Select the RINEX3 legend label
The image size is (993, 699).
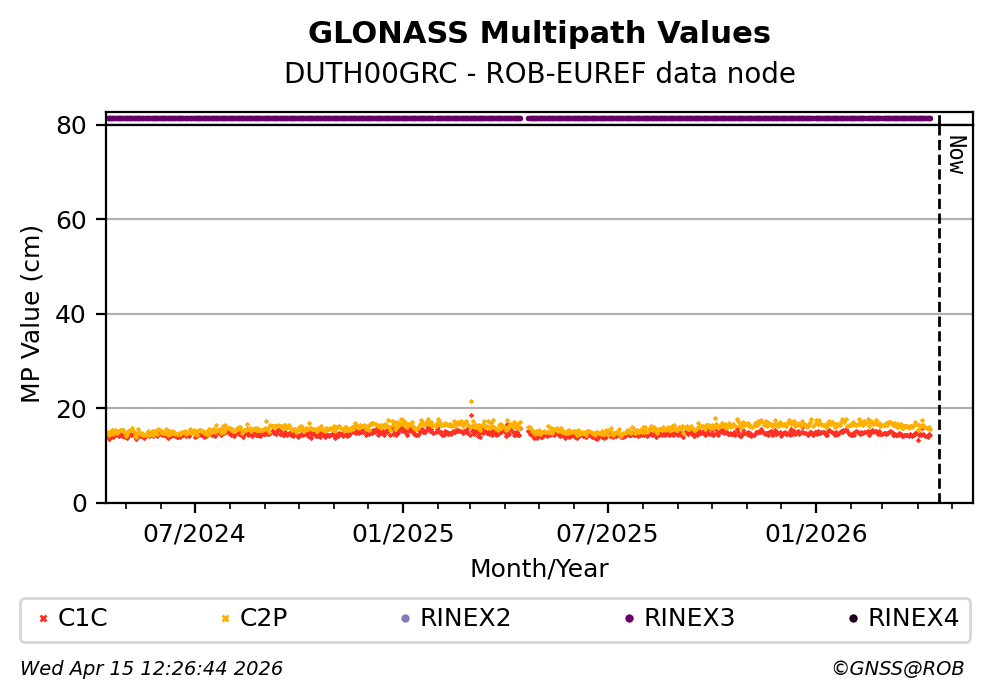point(689,619)
